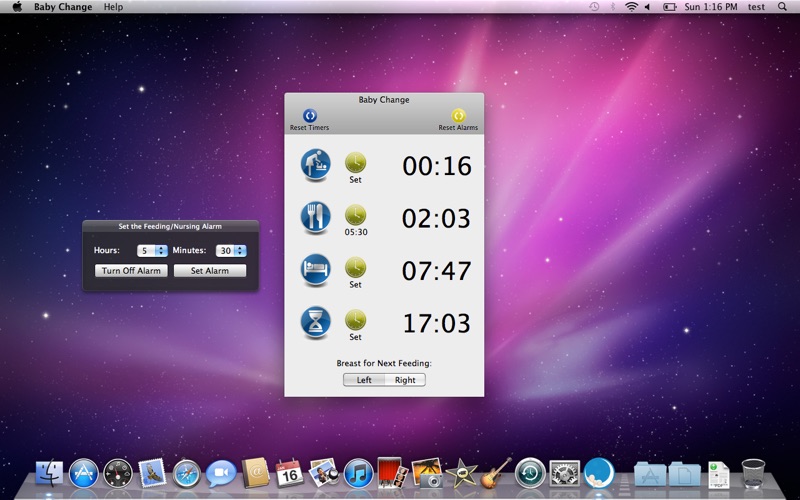Open the PDF document in the Dock
800x500 pixels.
[x=718, y=474]
